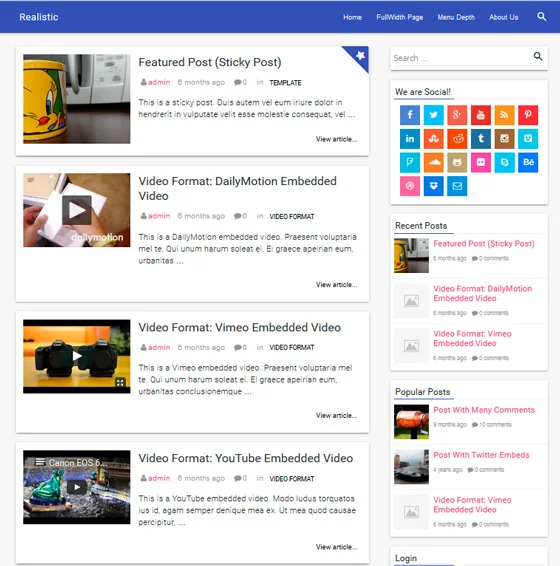Open the Home menu item

click(352, 17)
